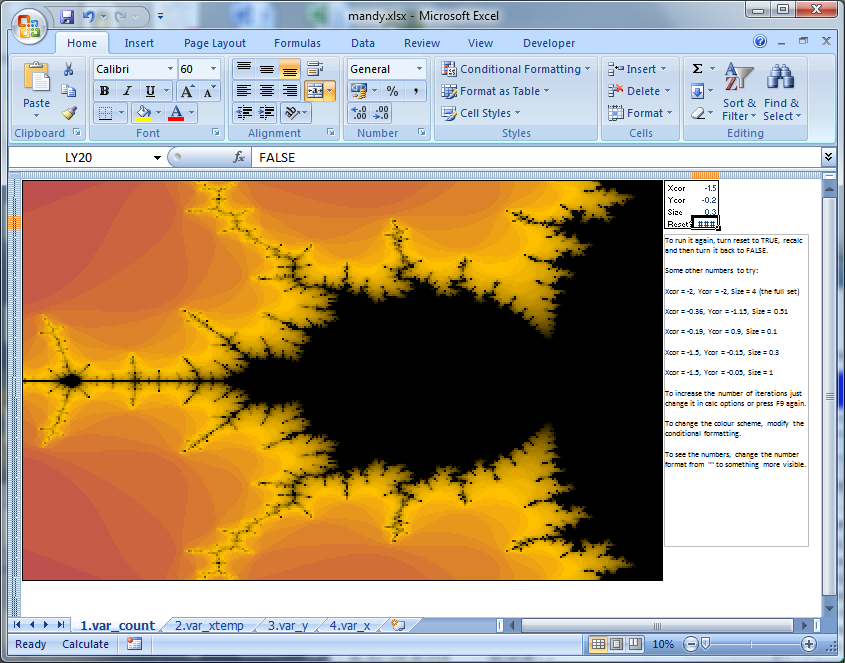The height and width of the screenshot is (663, 845).
Task: Switch to the Insert ribbon tab
Action: (x=139, y=43)
